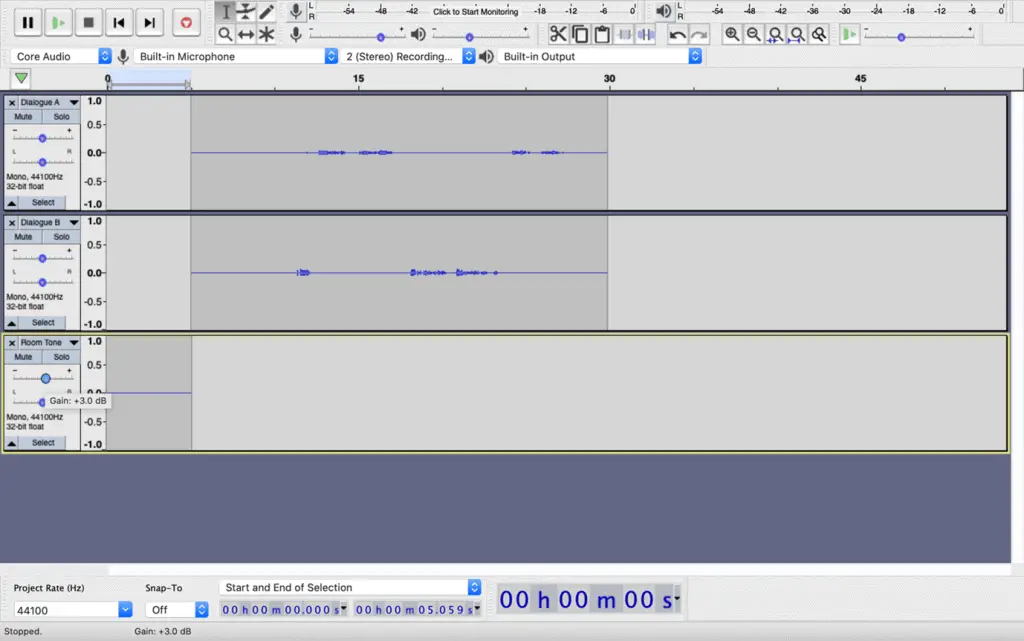This screenshot has width=1024, height=641.
Task: Click the Zoom Toggle icon
Action: point(818,34)
